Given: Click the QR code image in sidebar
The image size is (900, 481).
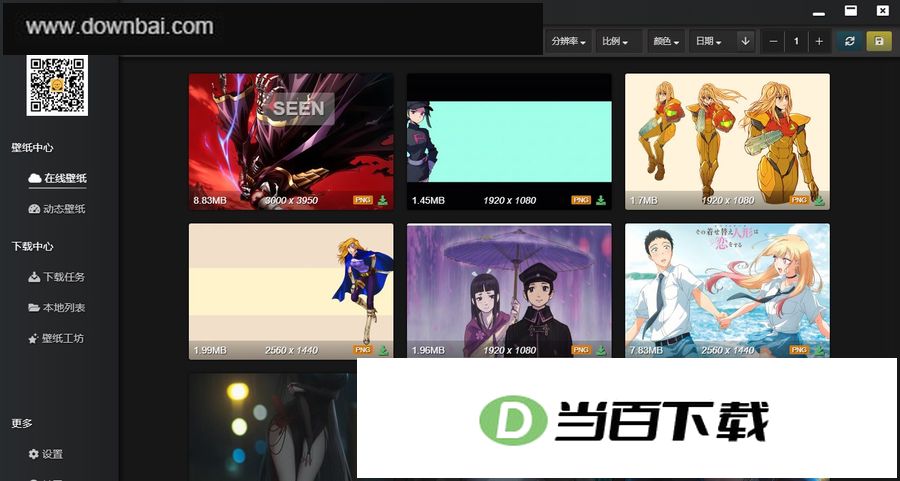Looking at the screenshot, I should (x=57, y=85).
